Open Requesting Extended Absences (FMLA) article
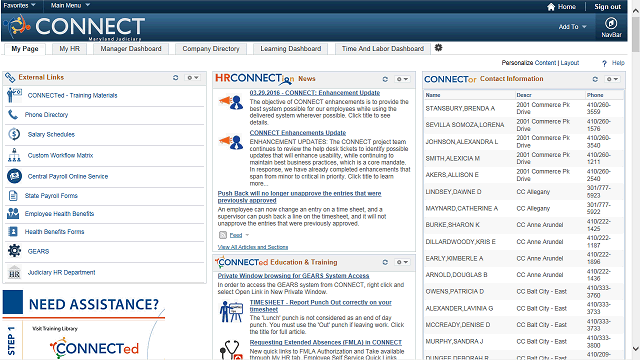Screen dimensions: 640x360 point(326,342)
